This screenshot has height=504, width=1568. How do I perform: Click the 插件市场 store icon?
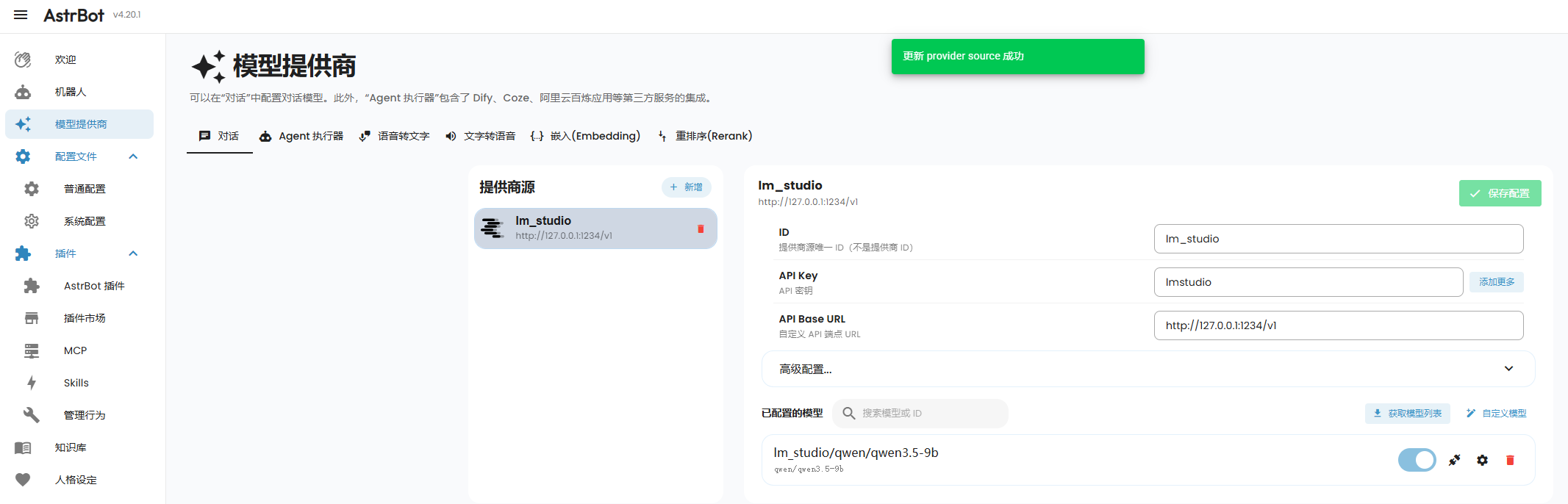tap(32, 318)
